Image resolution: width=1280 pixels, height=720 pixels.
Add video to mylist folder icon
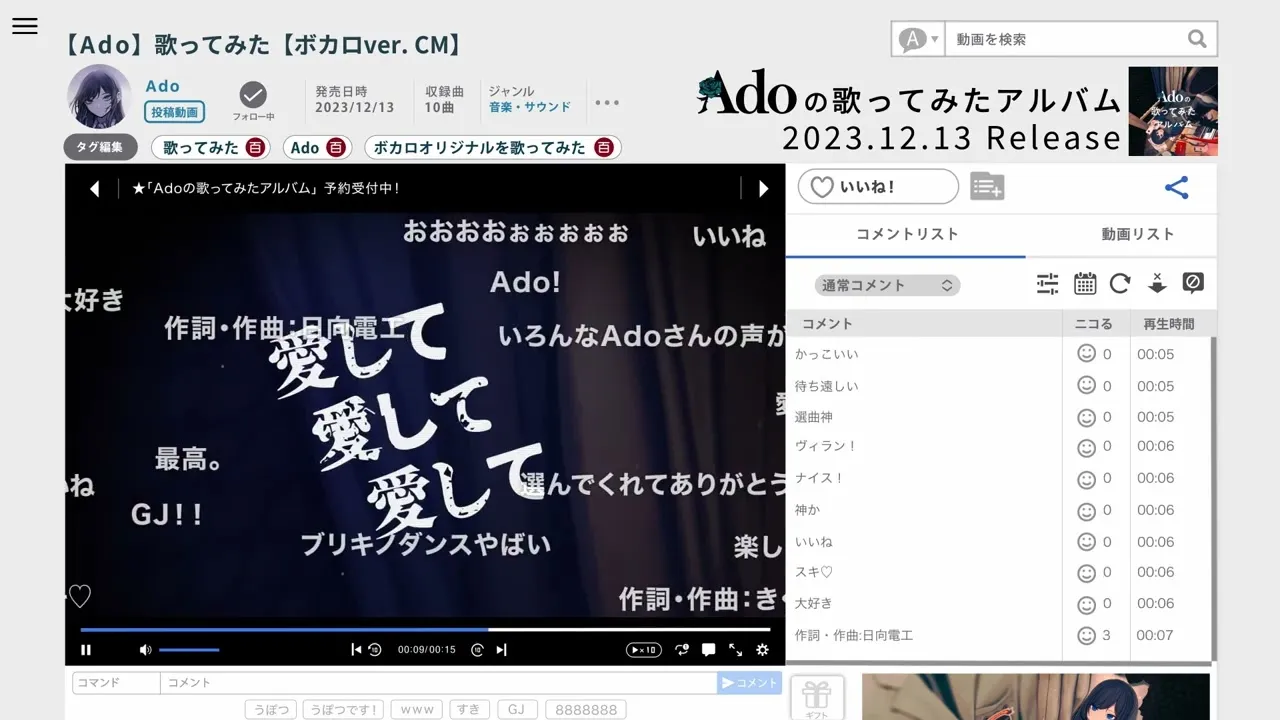986,187
